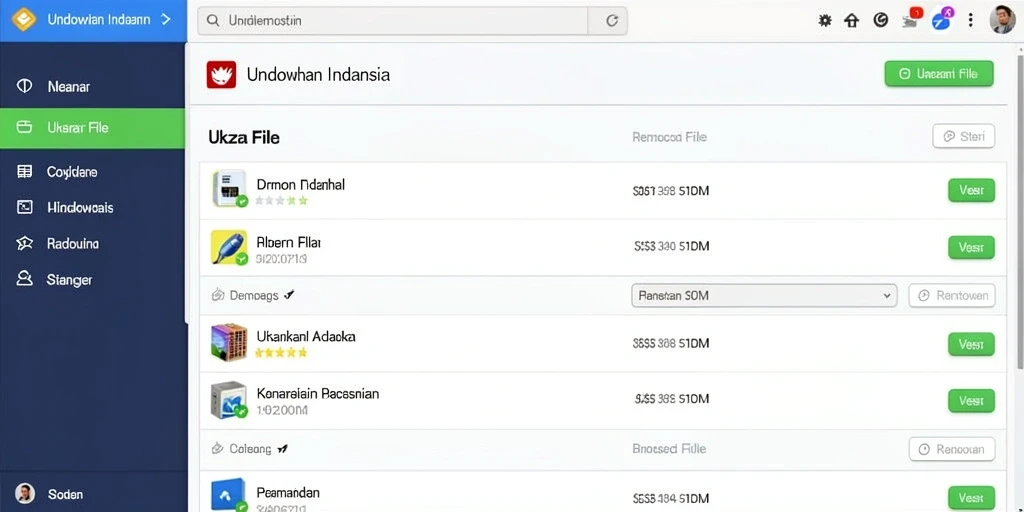Expand the Undowhan Indaann header chevron
Image resolution: width=1024 pixels, height=512 pixels.
pyautogui.click(x=165, y=20)
